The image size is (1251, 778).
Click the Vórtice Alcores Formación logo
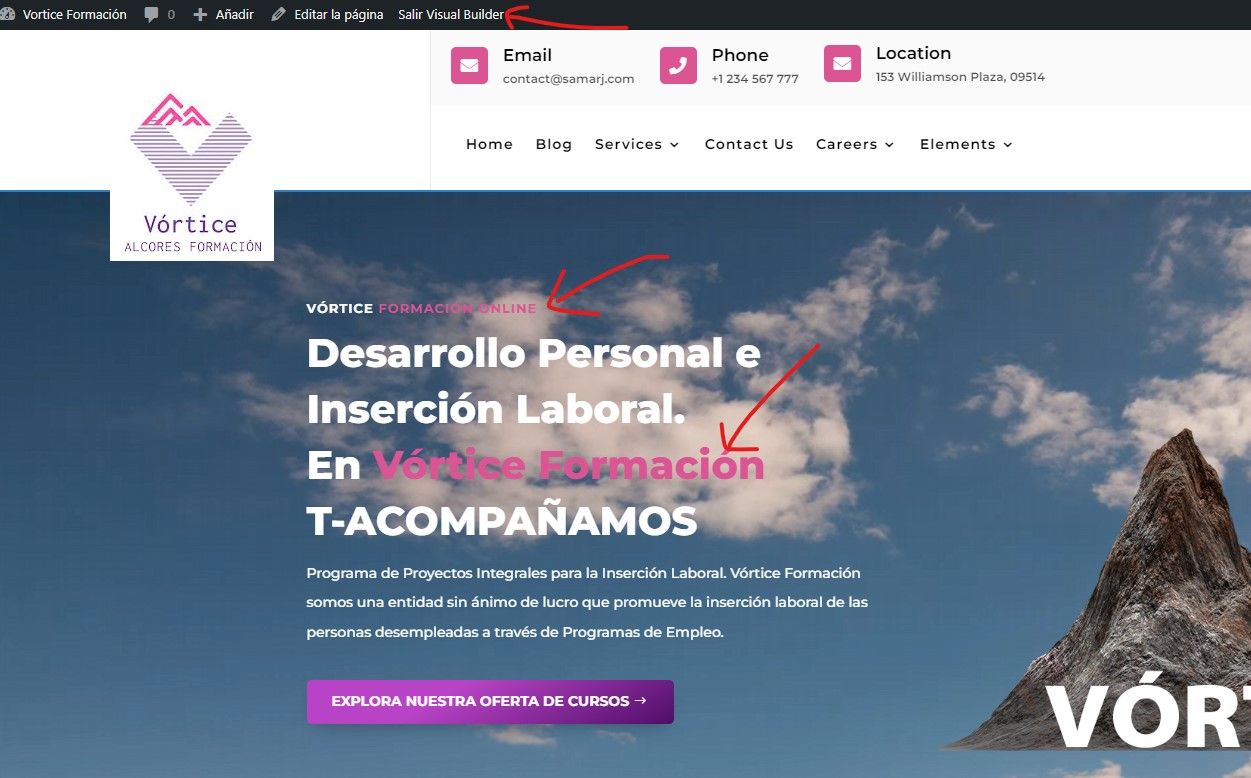click(x=192, y=174)
